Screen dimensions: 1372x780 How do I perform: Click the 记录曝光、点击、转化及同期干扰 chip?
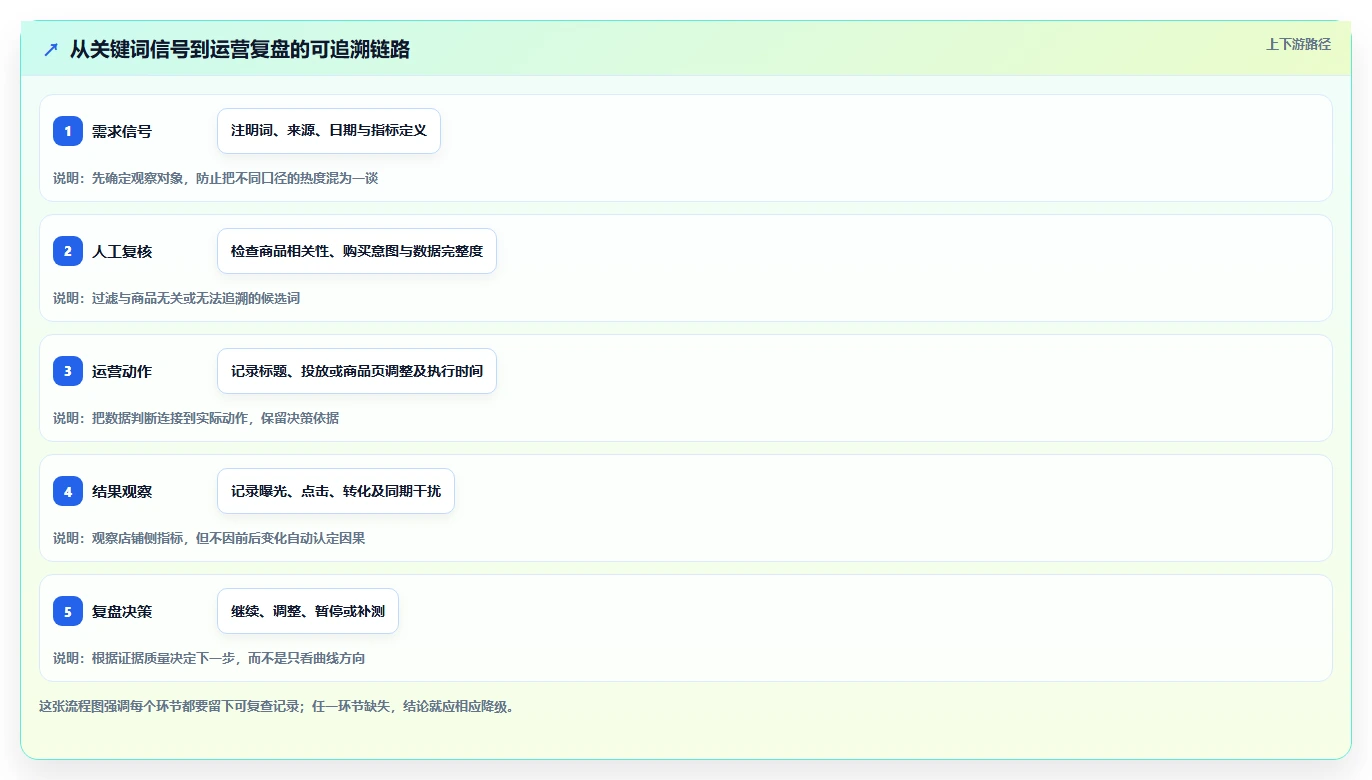coord(336,491)
